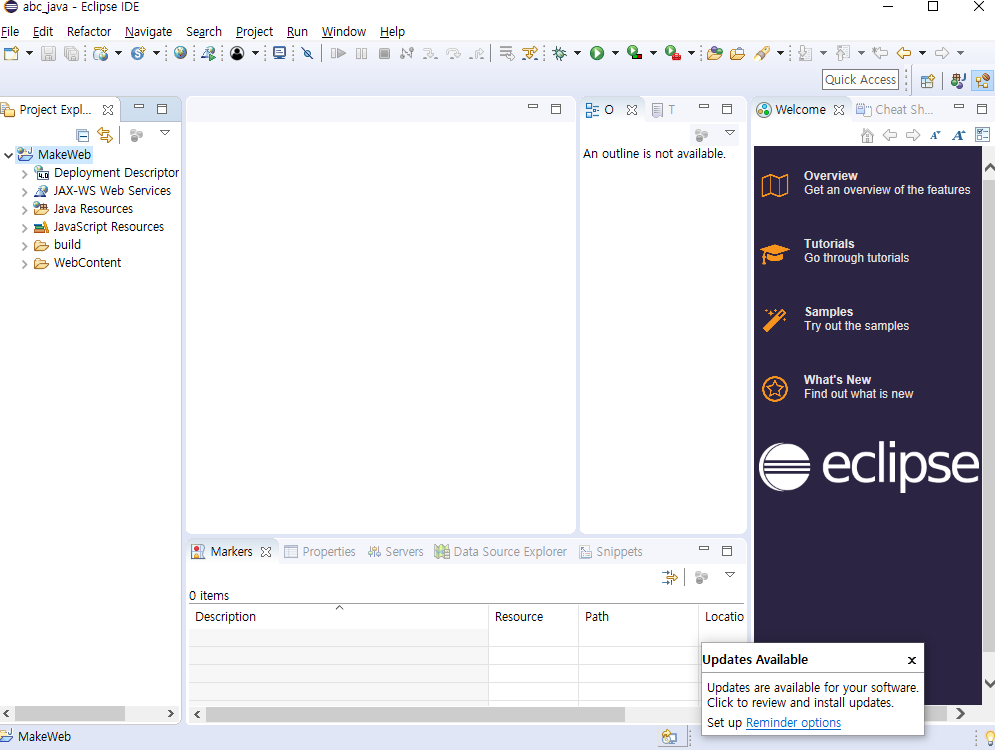Open the Window menu
The image size is (995, 750).
(x=344, y=32)
